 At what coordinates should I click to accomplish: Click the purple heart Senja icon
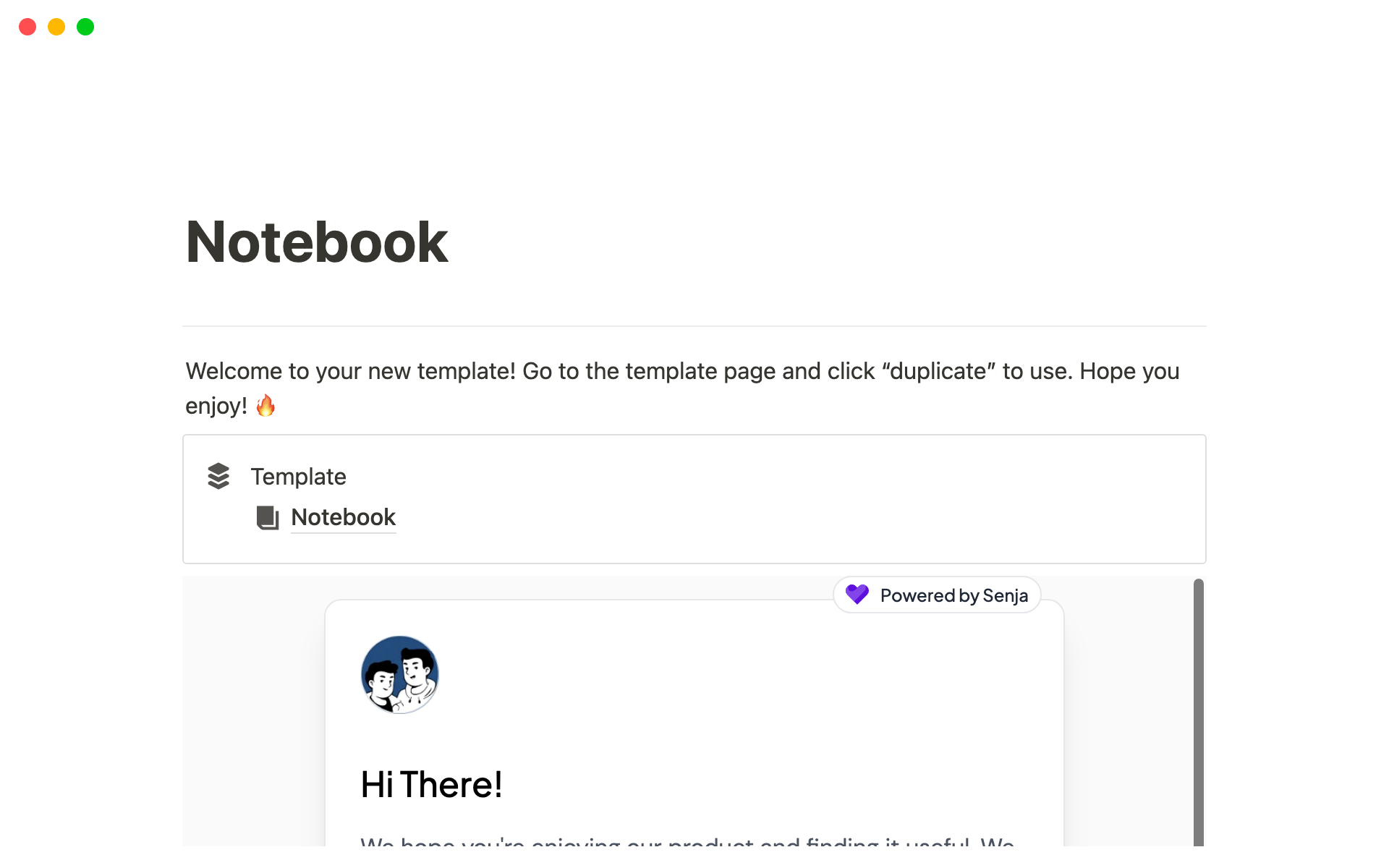(x=857, y=594)
